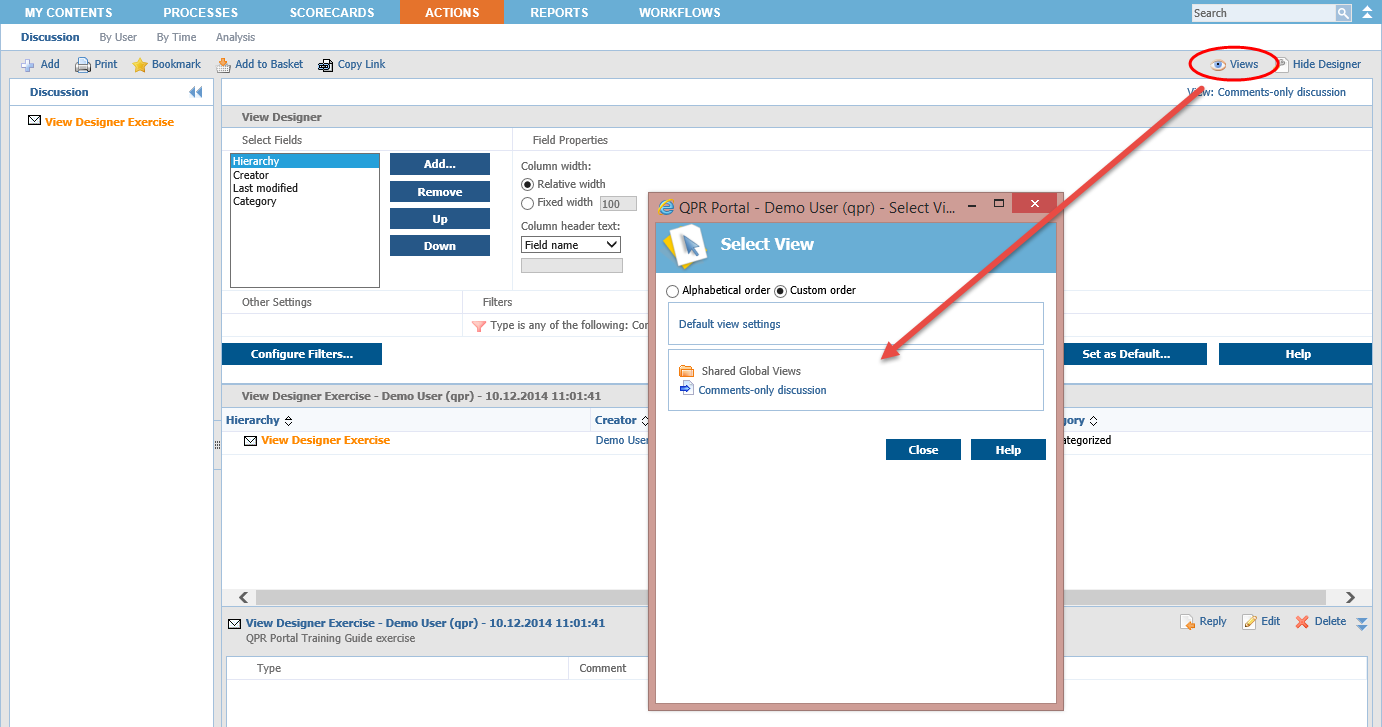Click the Add icon in toolbar

[28, 65]
